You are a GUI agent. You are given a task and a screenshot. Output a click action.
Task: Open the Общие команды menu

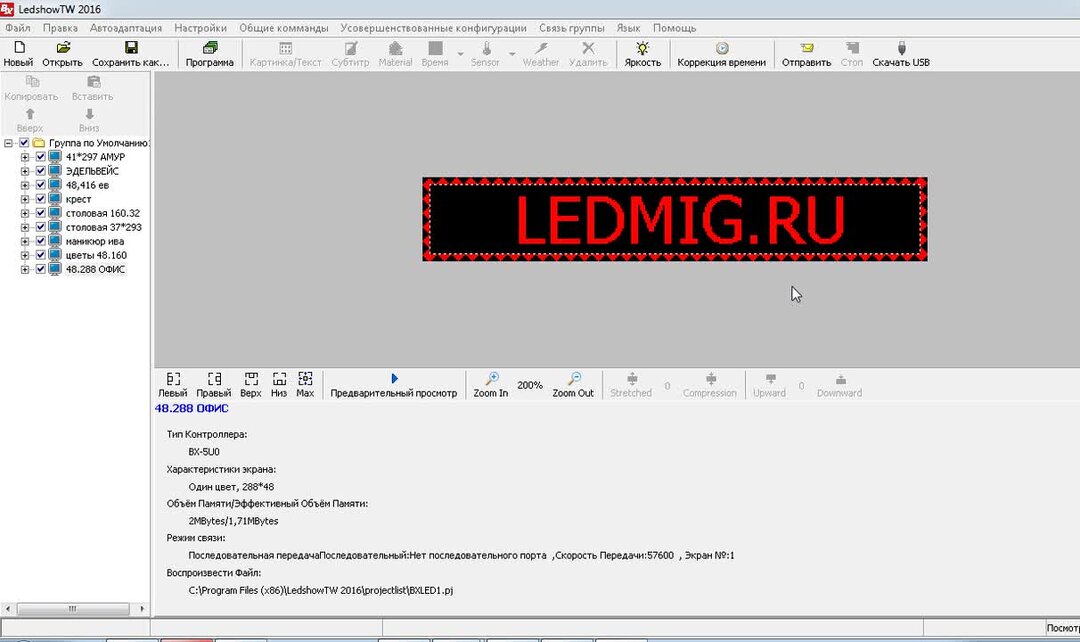(x=284, y=28)
